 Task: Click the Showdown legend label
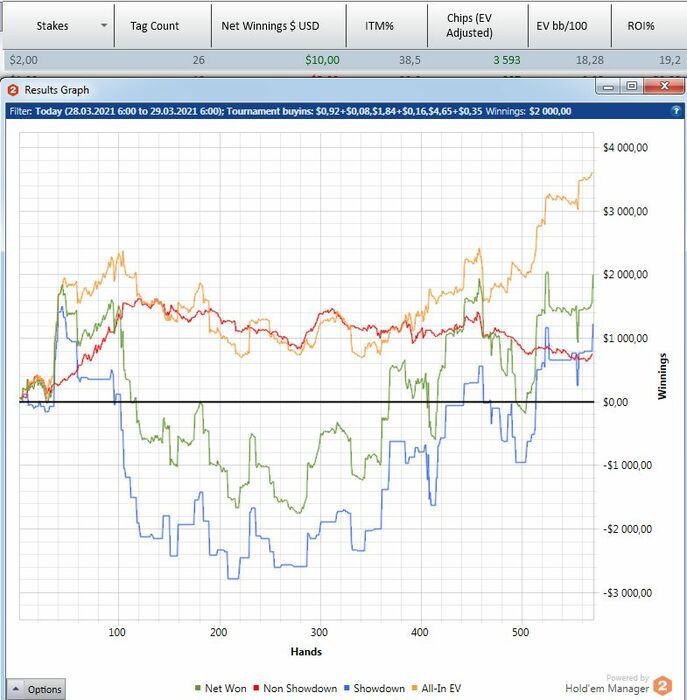(379, 688)
